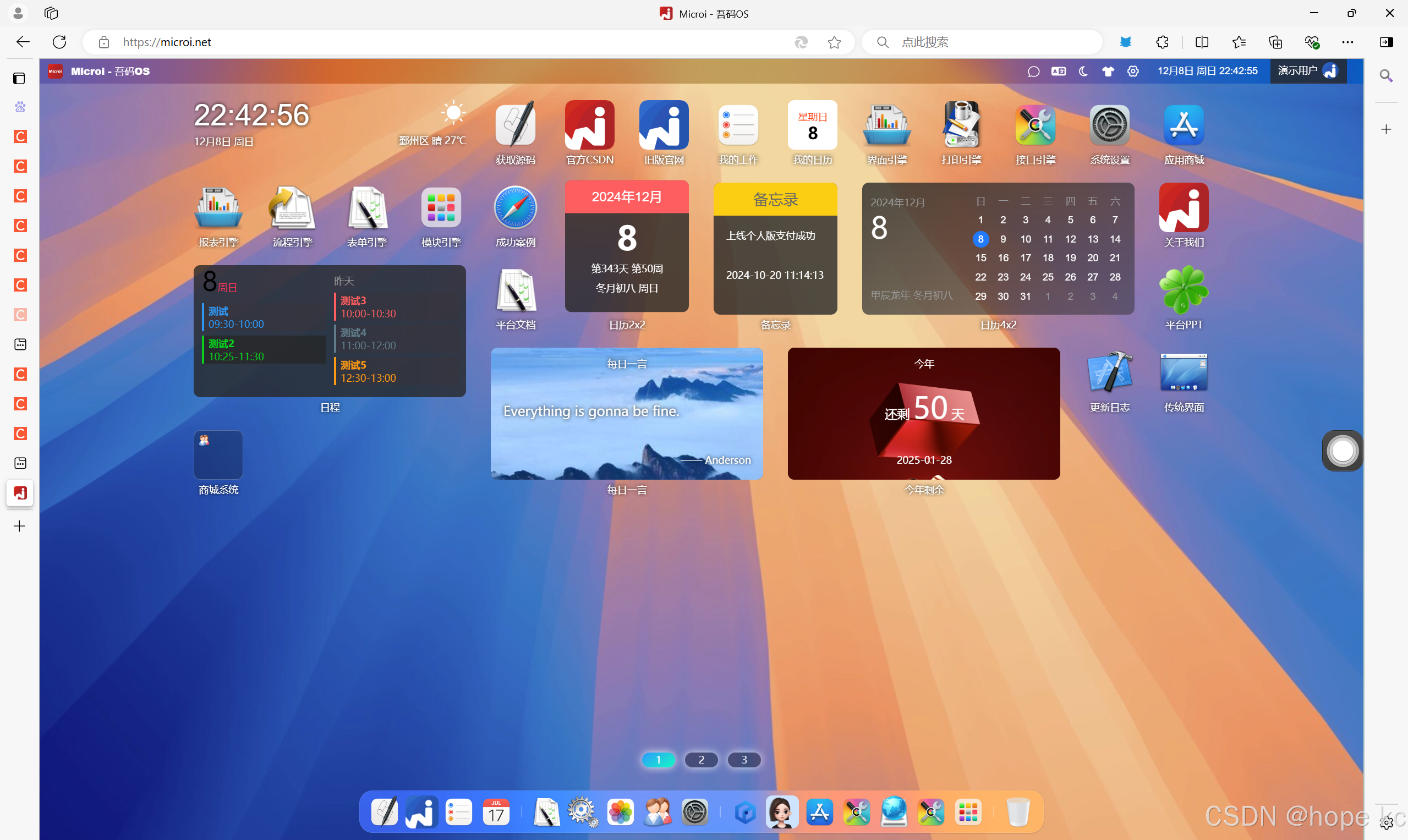The image size is (1408, 840).
Task: Open 接口引擎 desktop icon
Action: (1035, 125)
